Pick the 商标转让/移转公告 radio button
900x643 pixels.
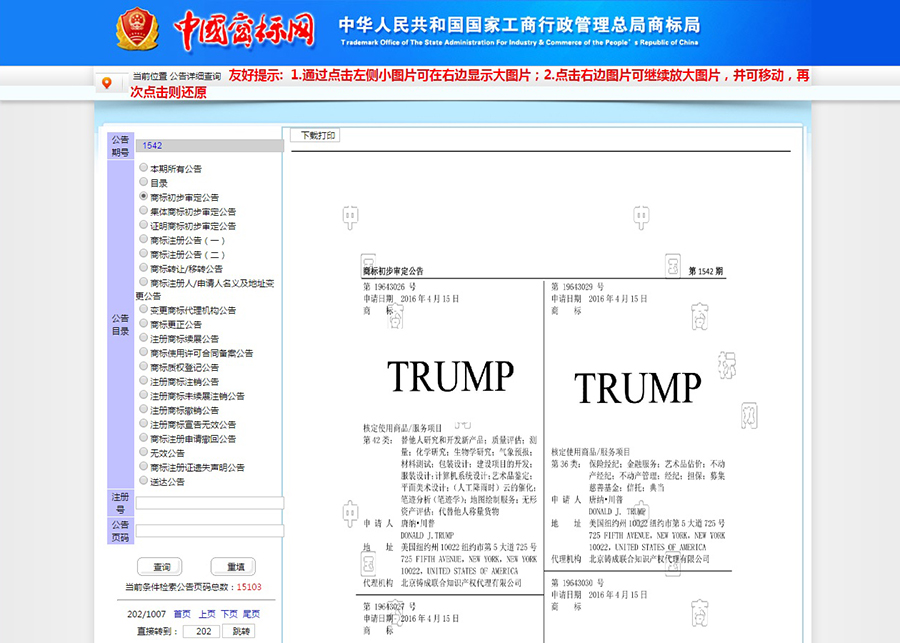(x=143, y=268)
